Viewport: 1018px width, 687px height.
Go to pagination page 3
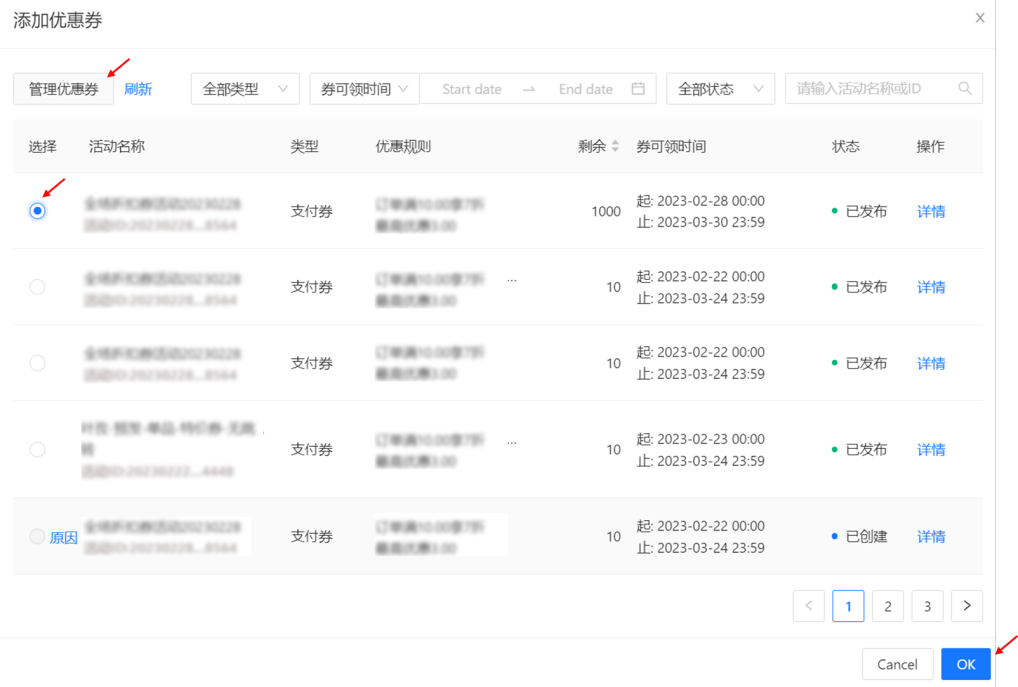[x=927, y=606]
